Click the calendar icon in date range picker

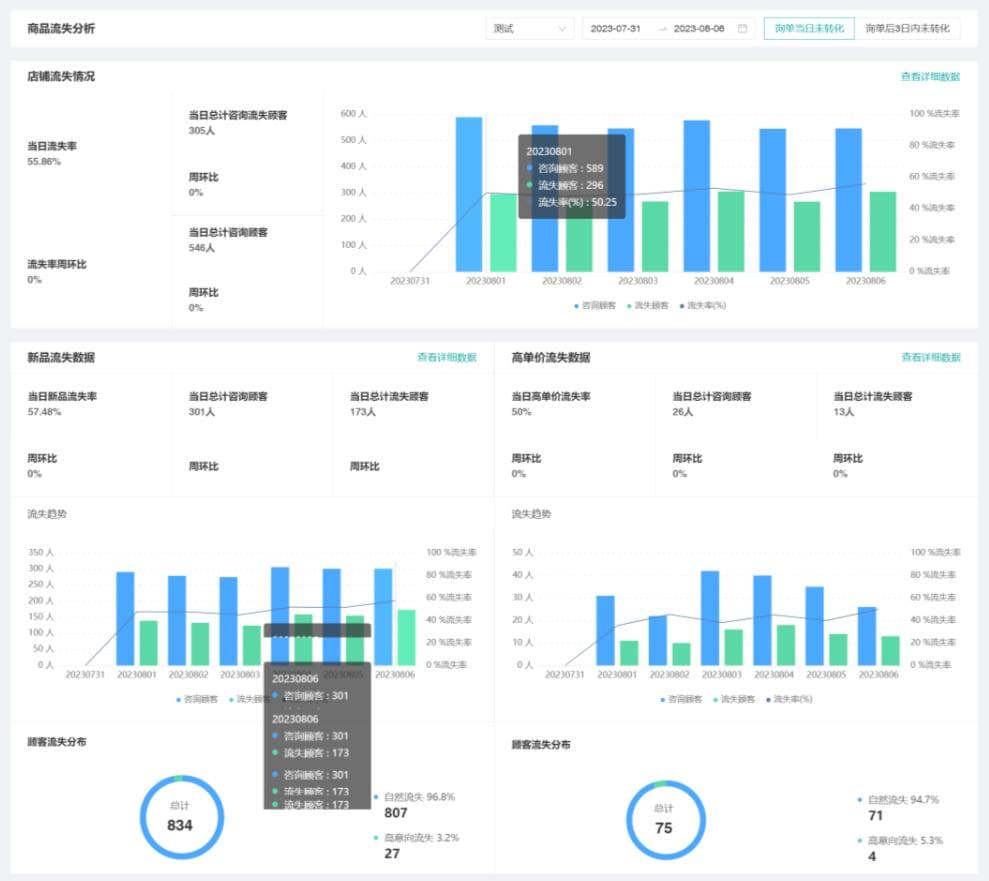click(x=742, y=28)
